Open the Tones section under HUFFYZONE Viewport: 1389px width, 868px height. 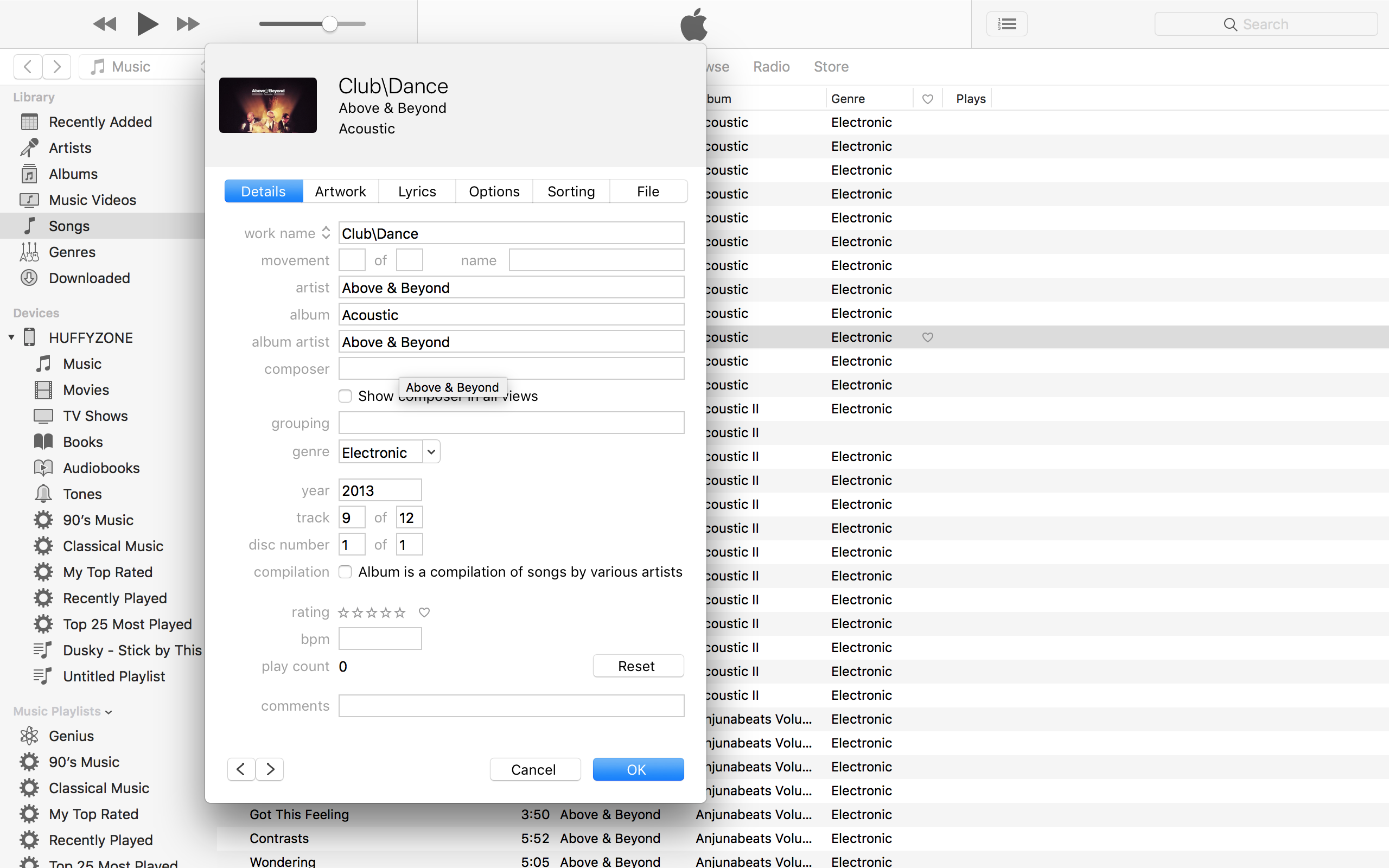82,494
